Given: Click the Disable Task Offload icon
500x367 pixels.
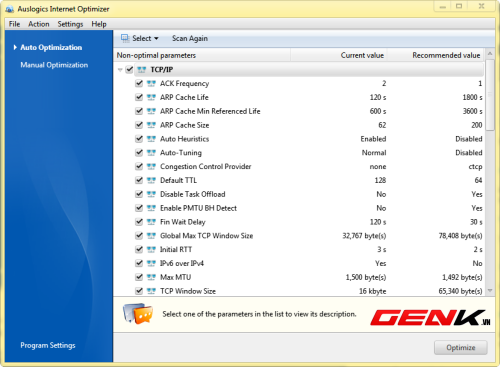Looking at the screenshot, I should [x=151, y=194].
